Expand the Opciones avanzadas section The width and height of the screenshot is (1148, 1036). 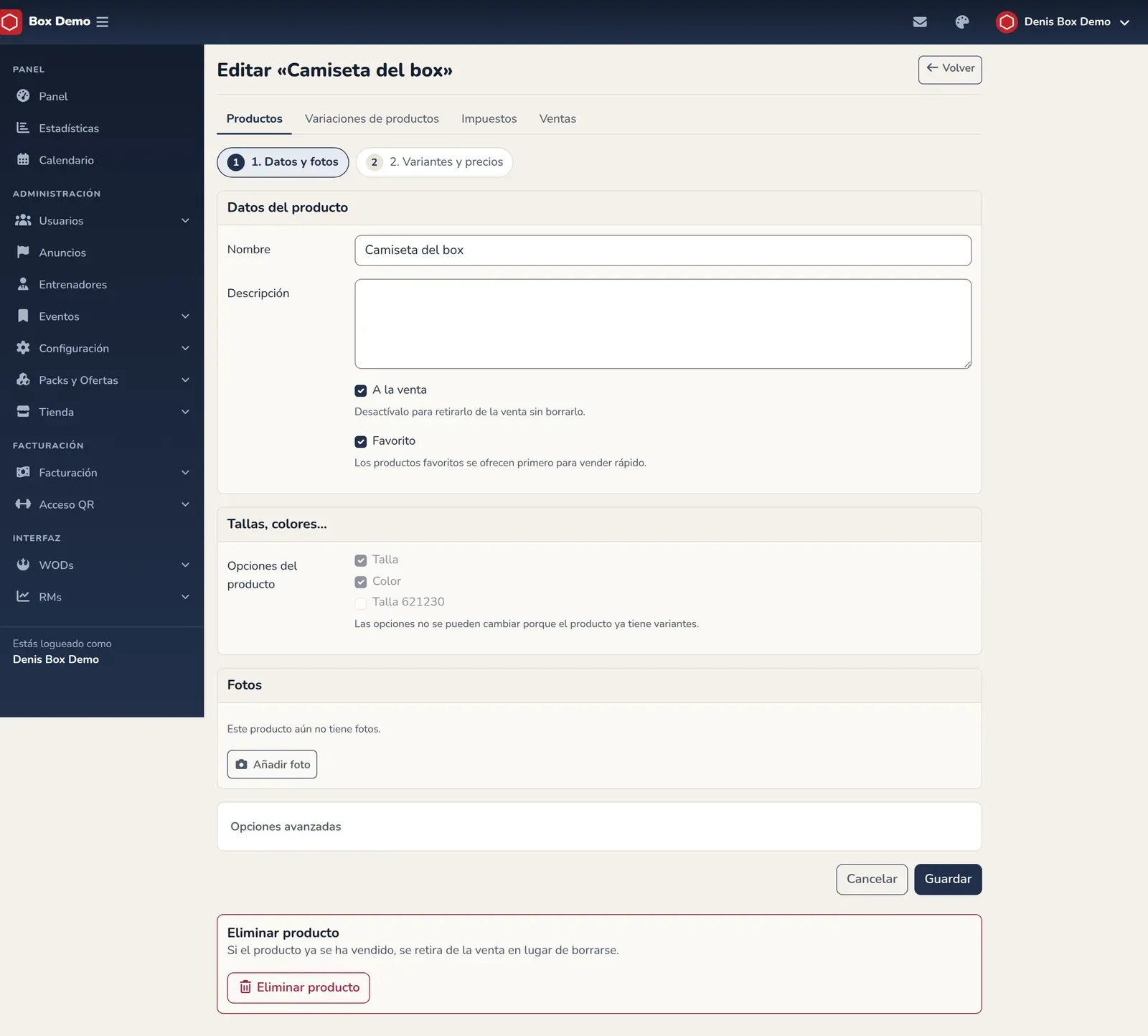coord(599,827)
